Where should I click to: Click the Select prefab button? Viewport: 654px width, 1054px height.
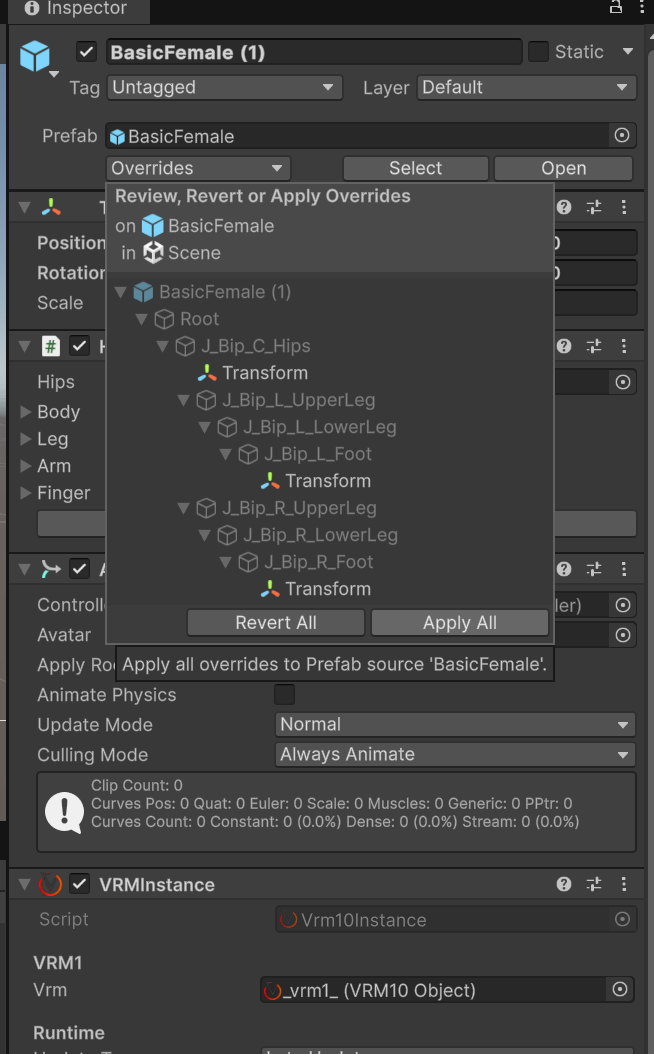click(x=415, y=168)
